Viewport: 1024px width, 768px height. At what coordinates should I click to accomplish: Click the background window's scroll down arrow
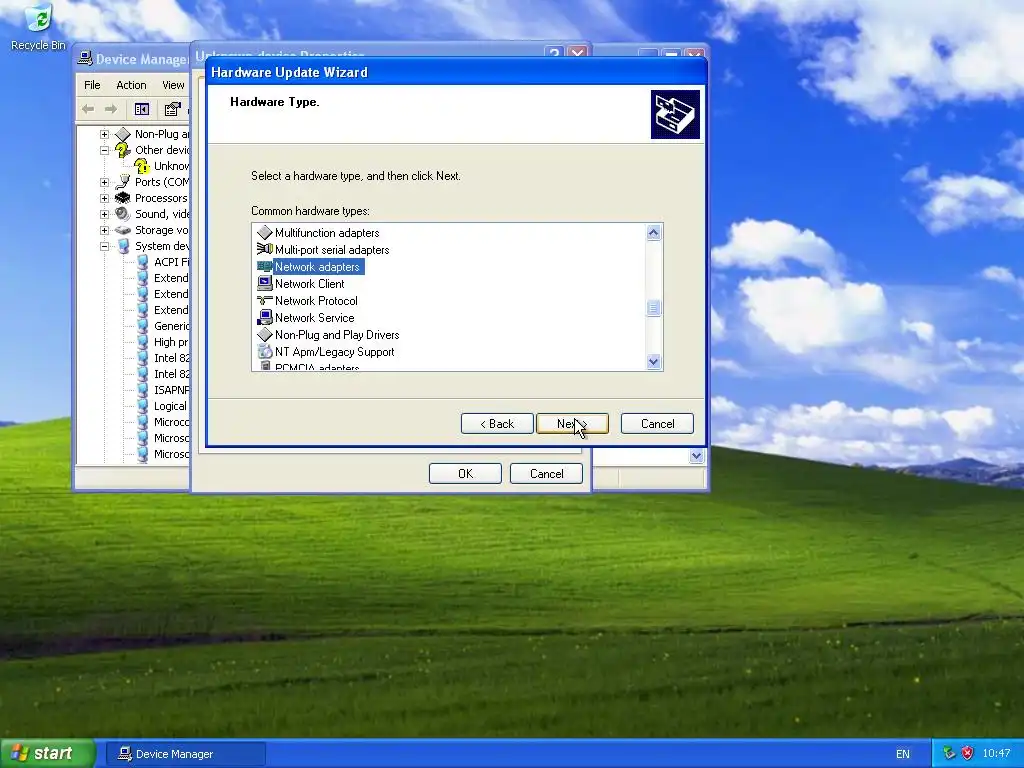(696, 456)
